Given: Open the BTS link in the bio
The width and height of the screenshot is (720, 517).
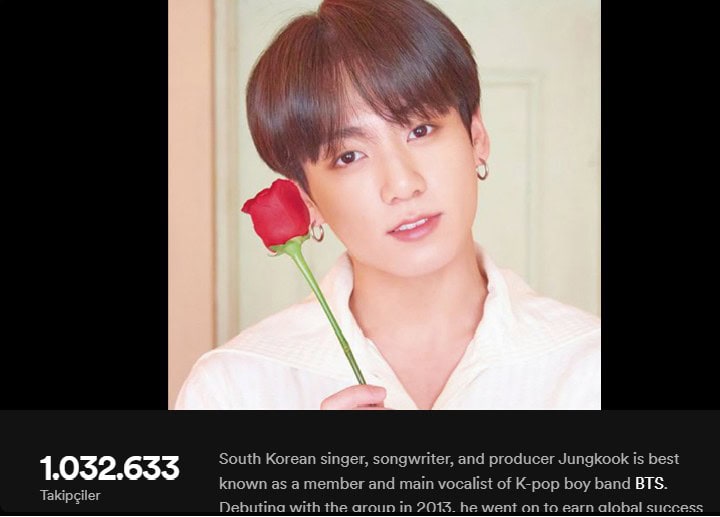Looking at the screenshot, I should (649, 483).
